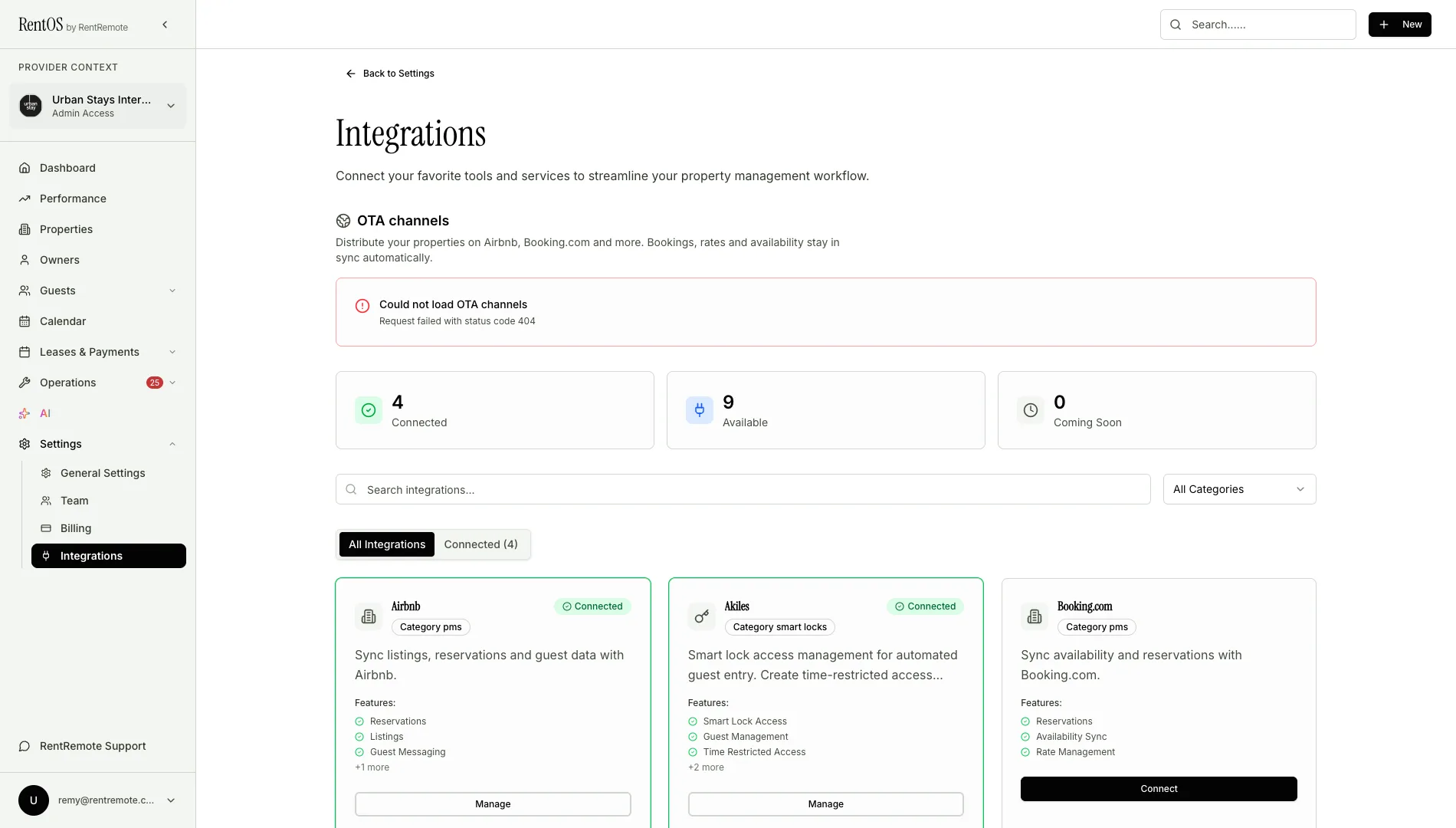Go Back to Settings link
The width and height of the screenshot is (1456, 828).
tap(389, 74)
